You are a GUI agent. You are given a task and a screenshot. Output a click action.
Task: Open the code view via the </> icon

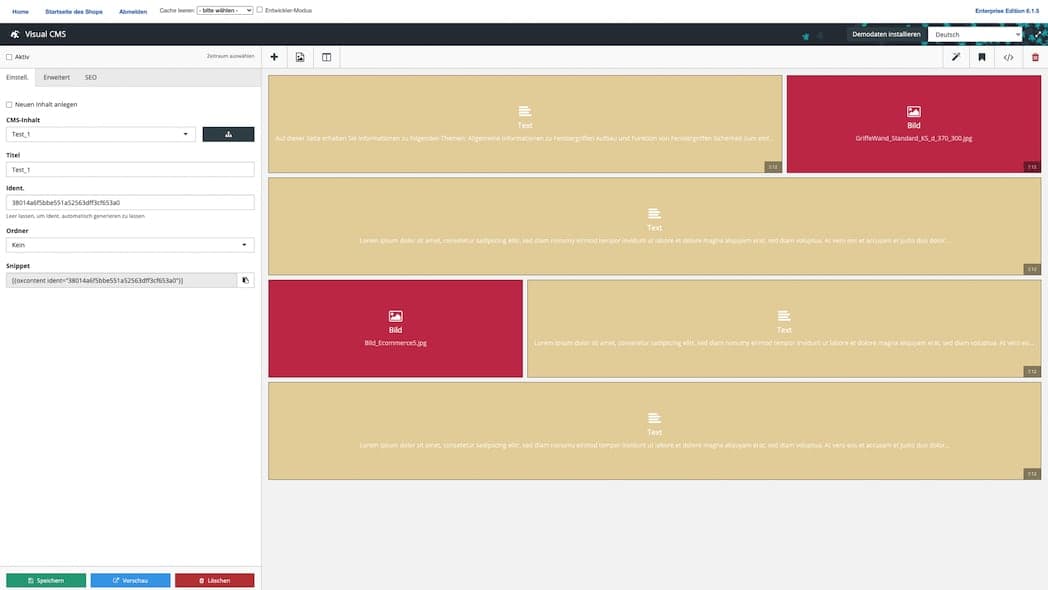(x=1009, y=57)
